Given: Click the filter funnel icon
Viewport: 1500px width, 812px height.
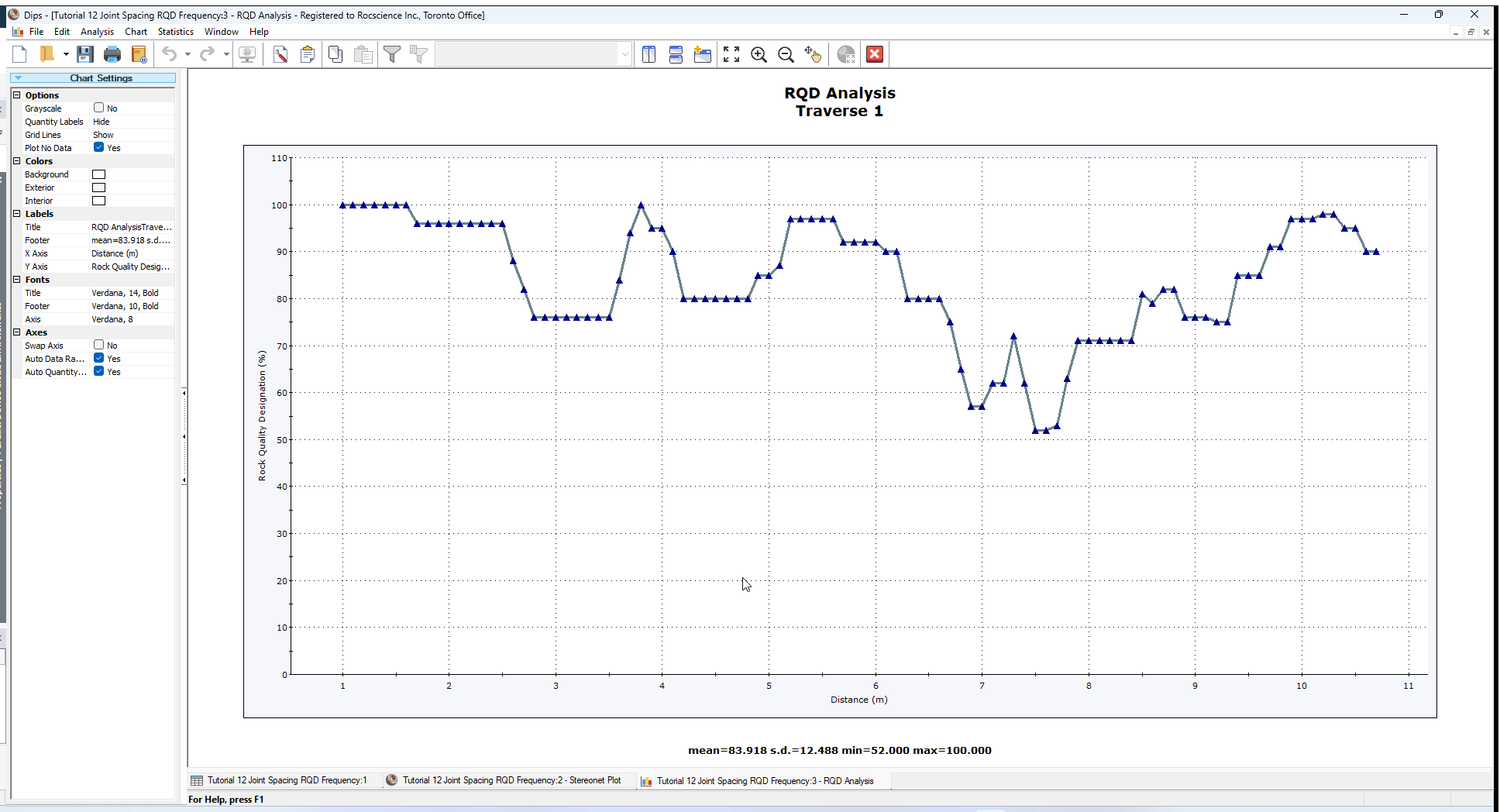Looking at the screenshot, I should (x=392, y=54).
